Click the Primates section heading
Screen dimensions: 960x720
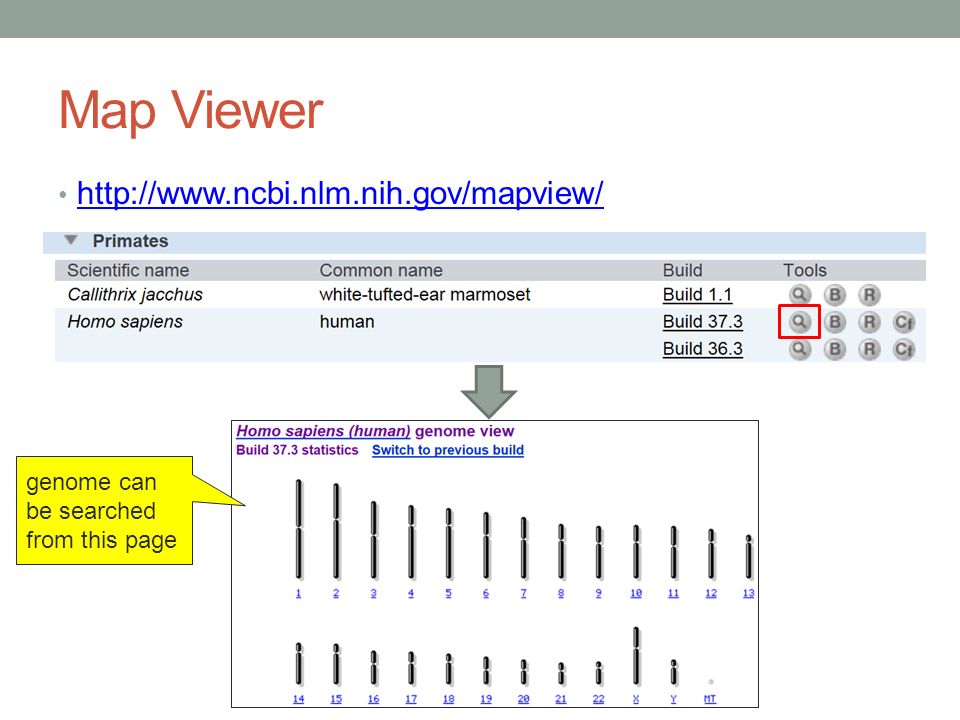pos(130,241)
